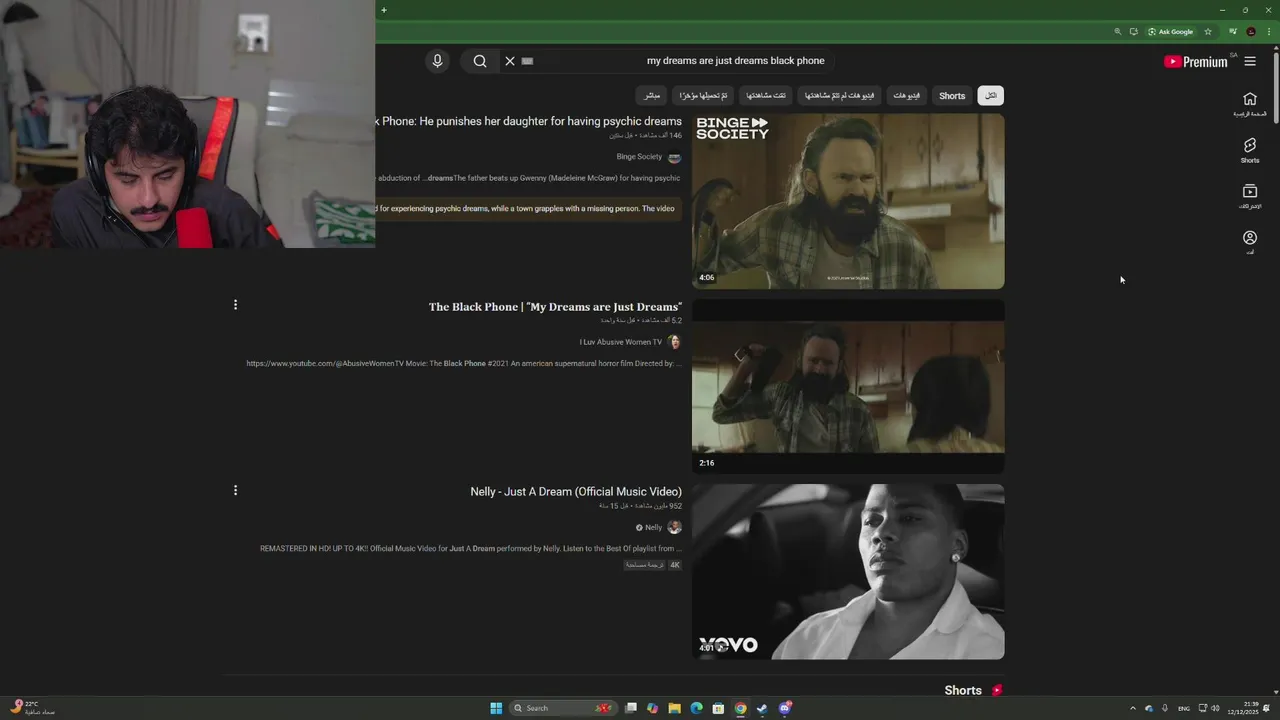Select the 'فيديوهات لم تتم مشاهدتها' unwatched chip
Image resolution: width=1280 pixels, height=720 pixels.
click(x=840, y=96)
